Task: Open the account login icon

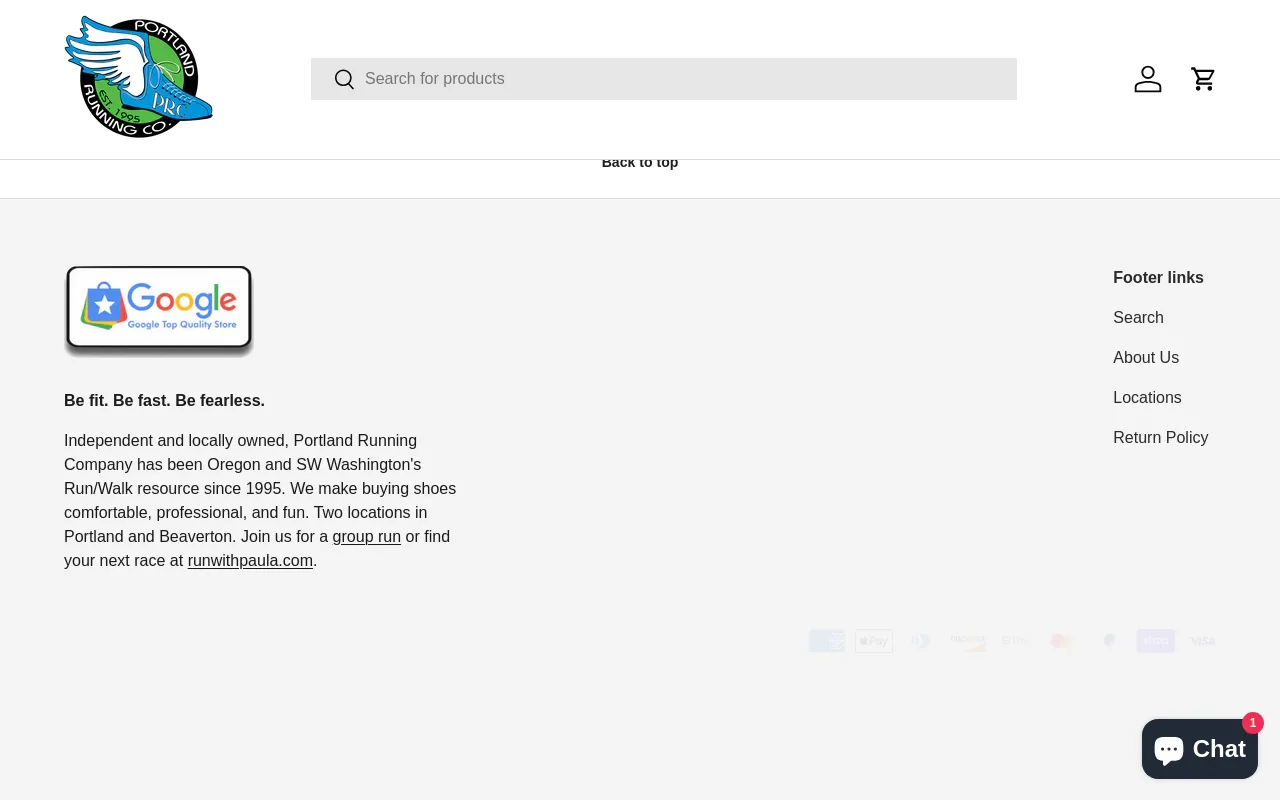Action: (1147, 79)
